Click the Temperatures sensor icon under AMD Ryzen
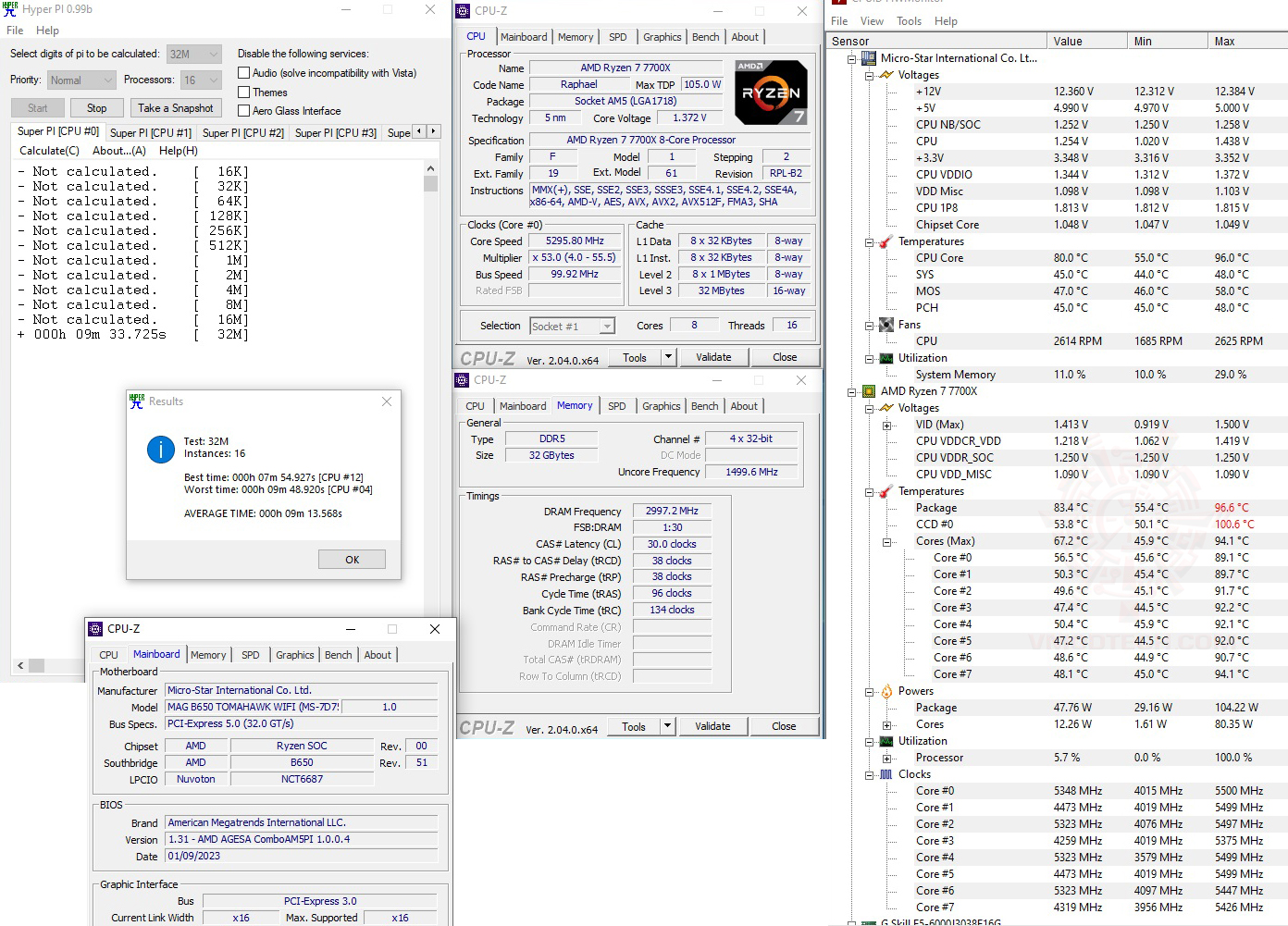The width and height of the screenshot is (1288, 926). click(x=885, y=491)
